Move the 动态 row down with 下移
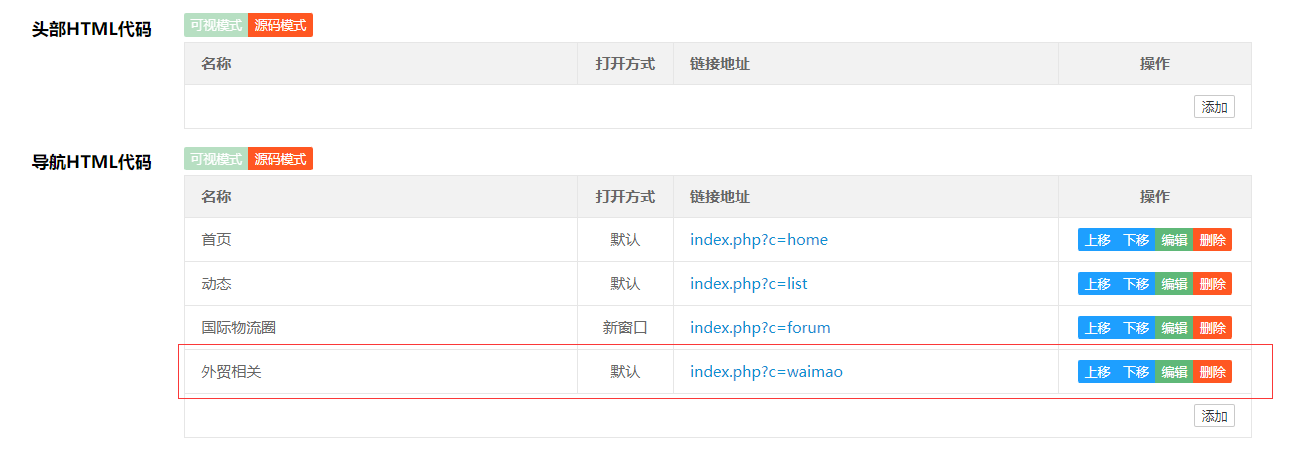 click(1136, 284)
